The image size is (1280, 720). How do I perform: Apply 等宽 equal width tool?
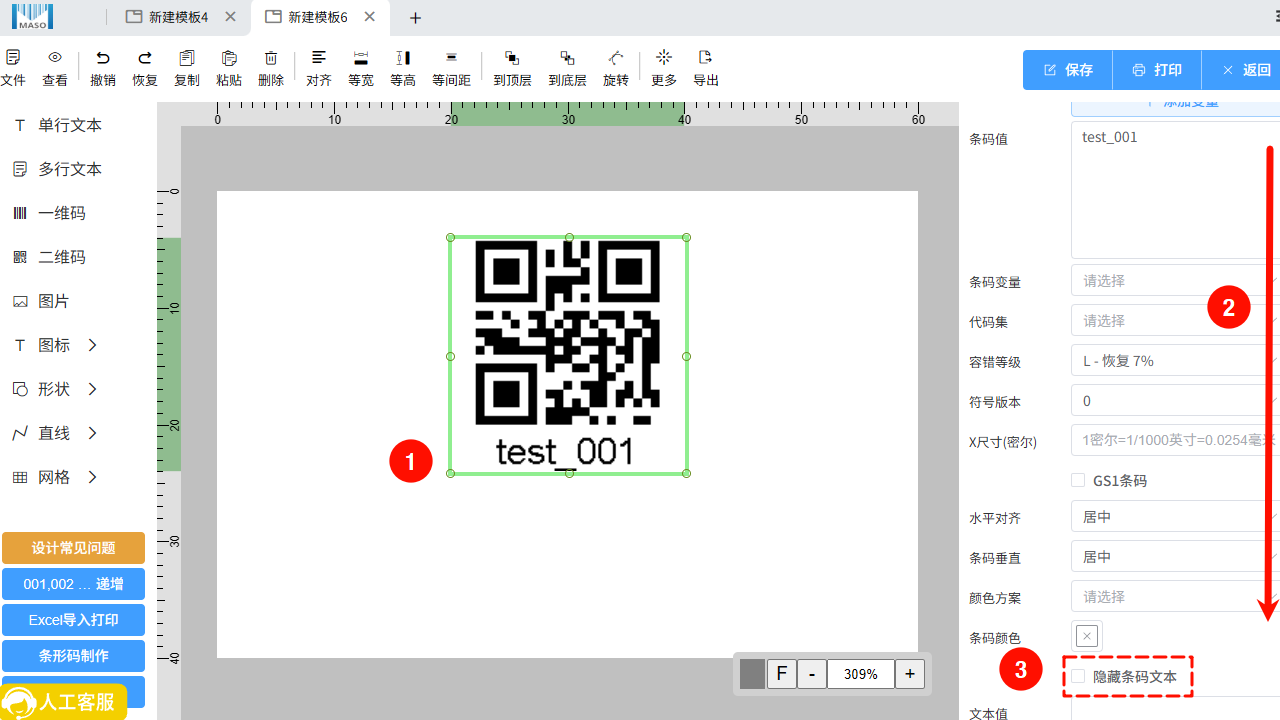click(x=361, y=68)
